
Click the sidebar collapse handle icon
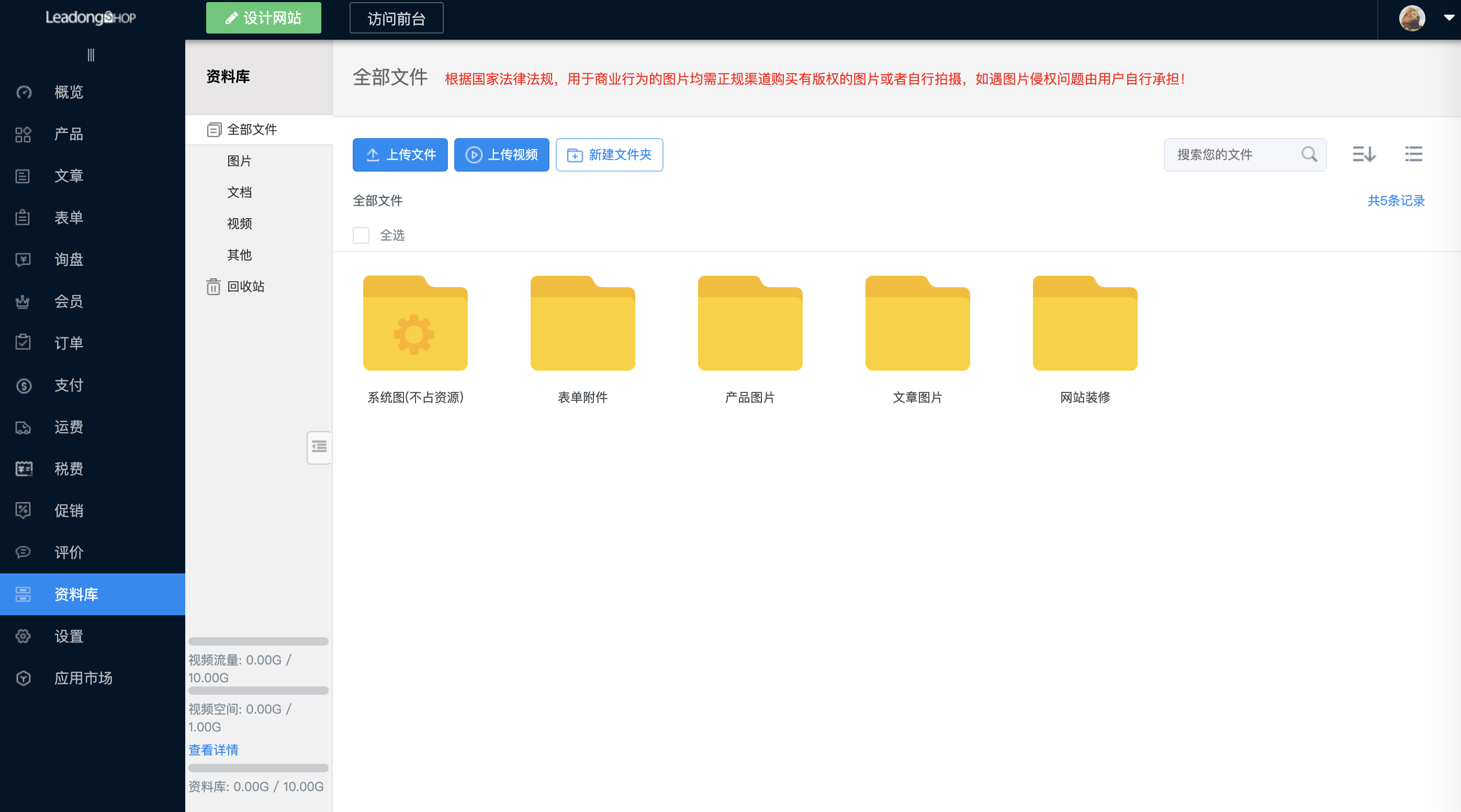[91, 55]
